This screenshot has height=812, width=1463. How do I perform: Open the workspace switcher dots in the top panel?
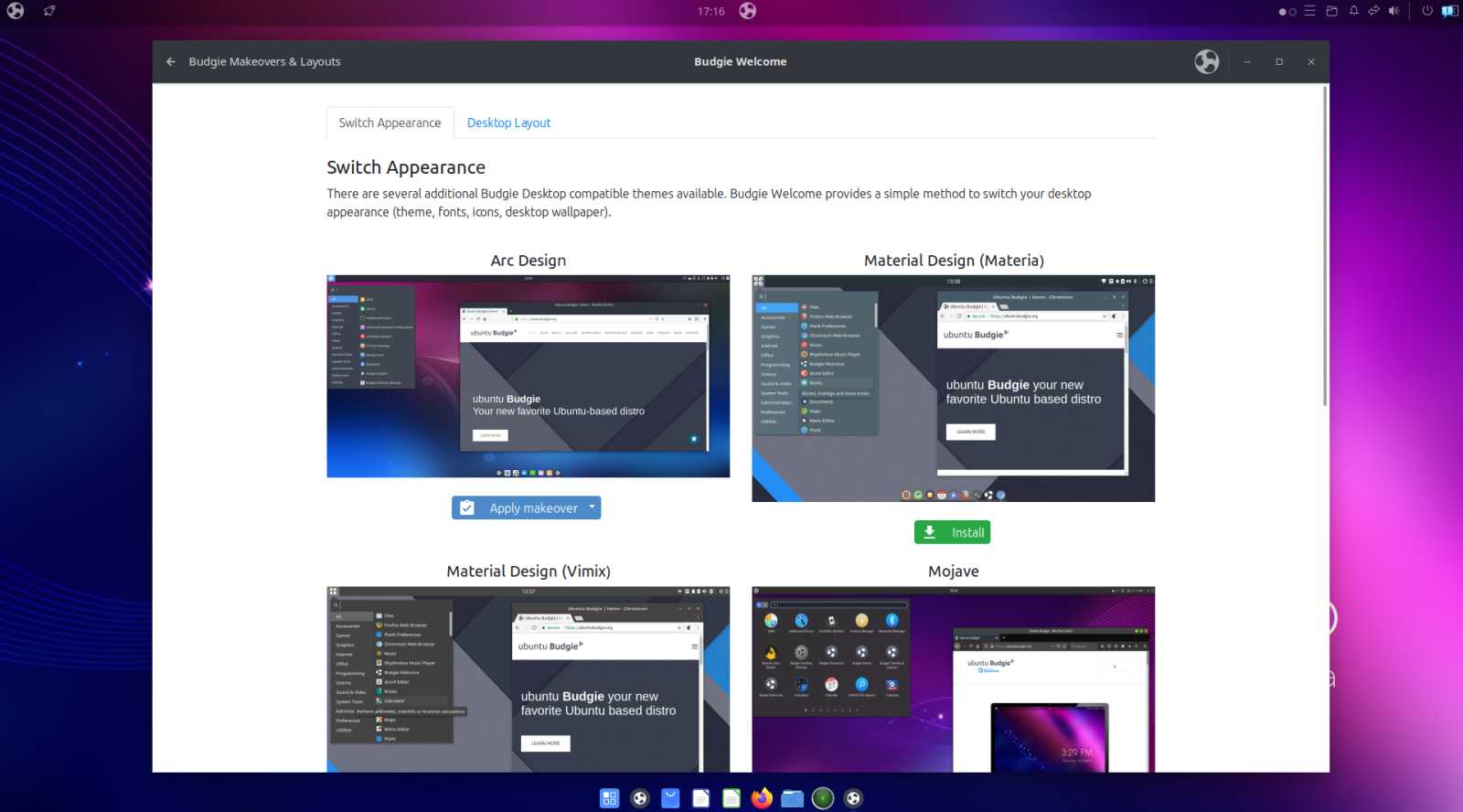click(1287, 12)
